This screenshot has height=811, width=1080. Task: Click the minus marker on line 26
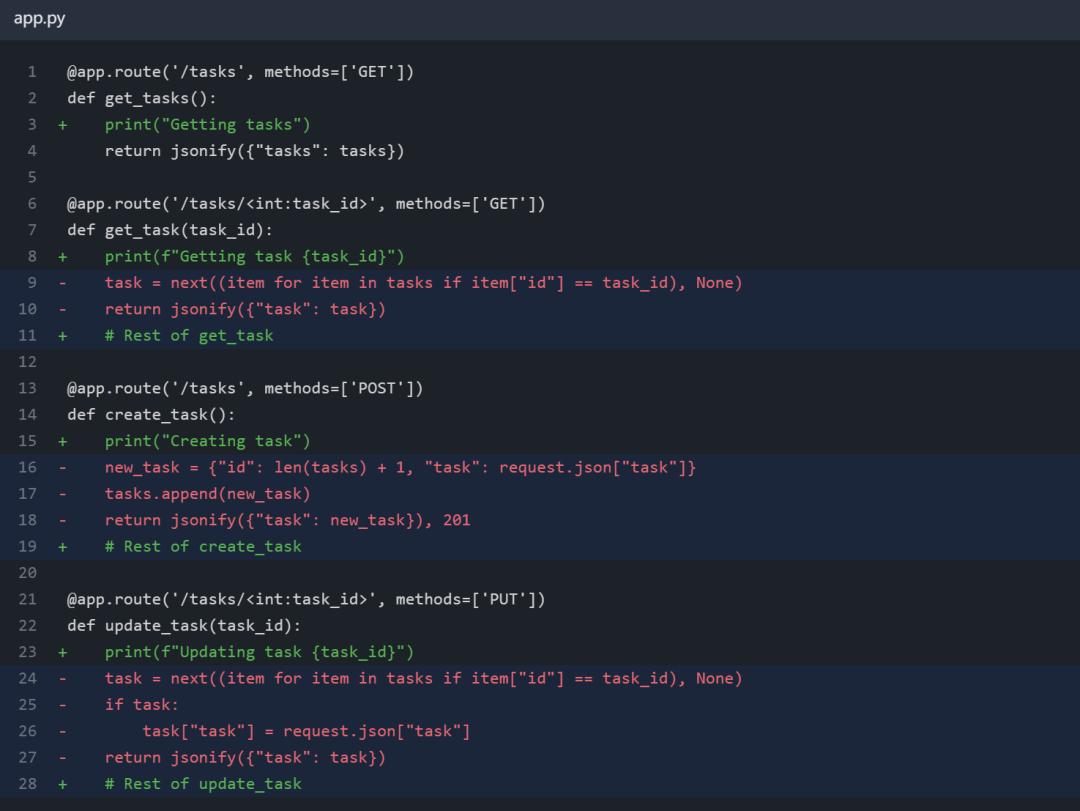(x=62, y=731)
